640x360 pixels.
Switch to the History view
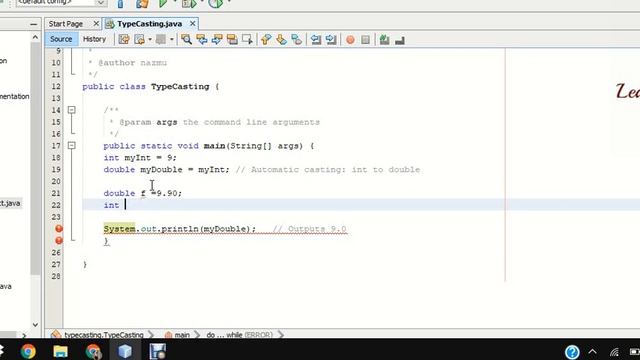tap(94, 39)
